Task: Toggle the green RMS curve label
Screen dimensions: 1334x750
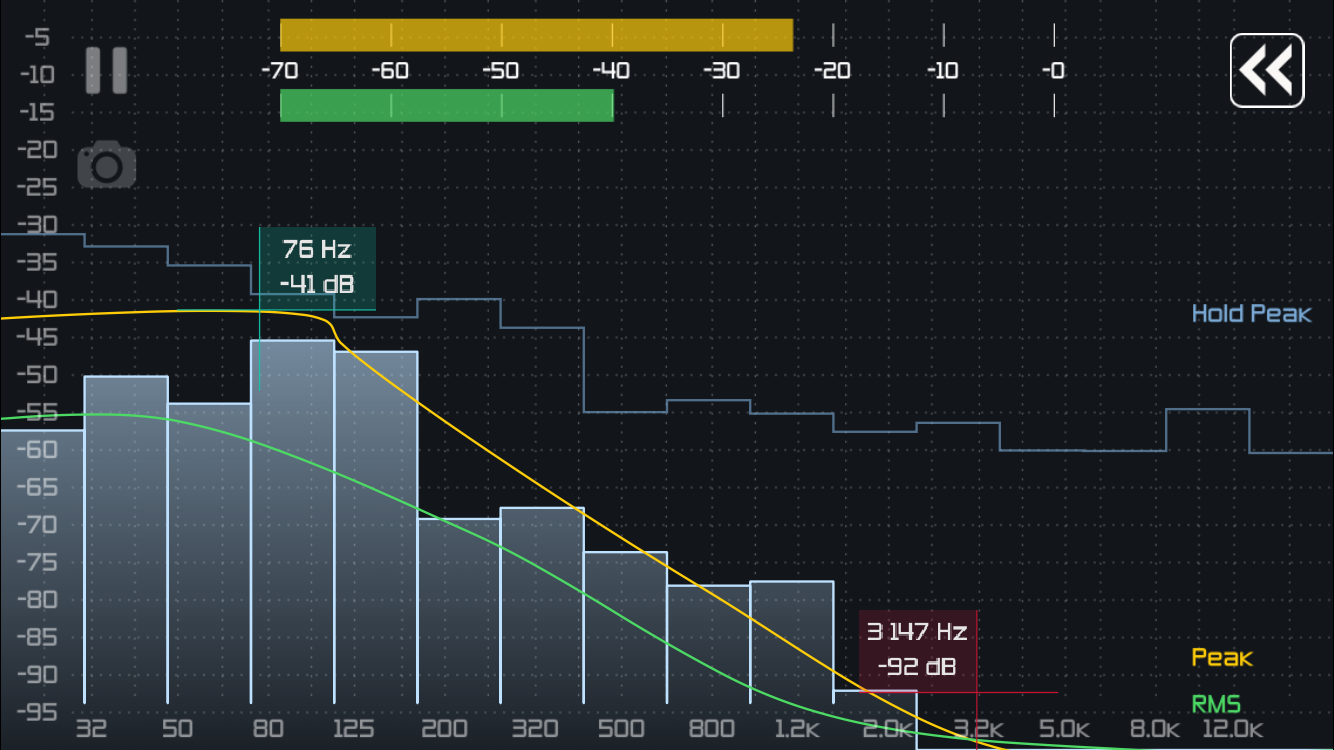Action: (1216, 704)
